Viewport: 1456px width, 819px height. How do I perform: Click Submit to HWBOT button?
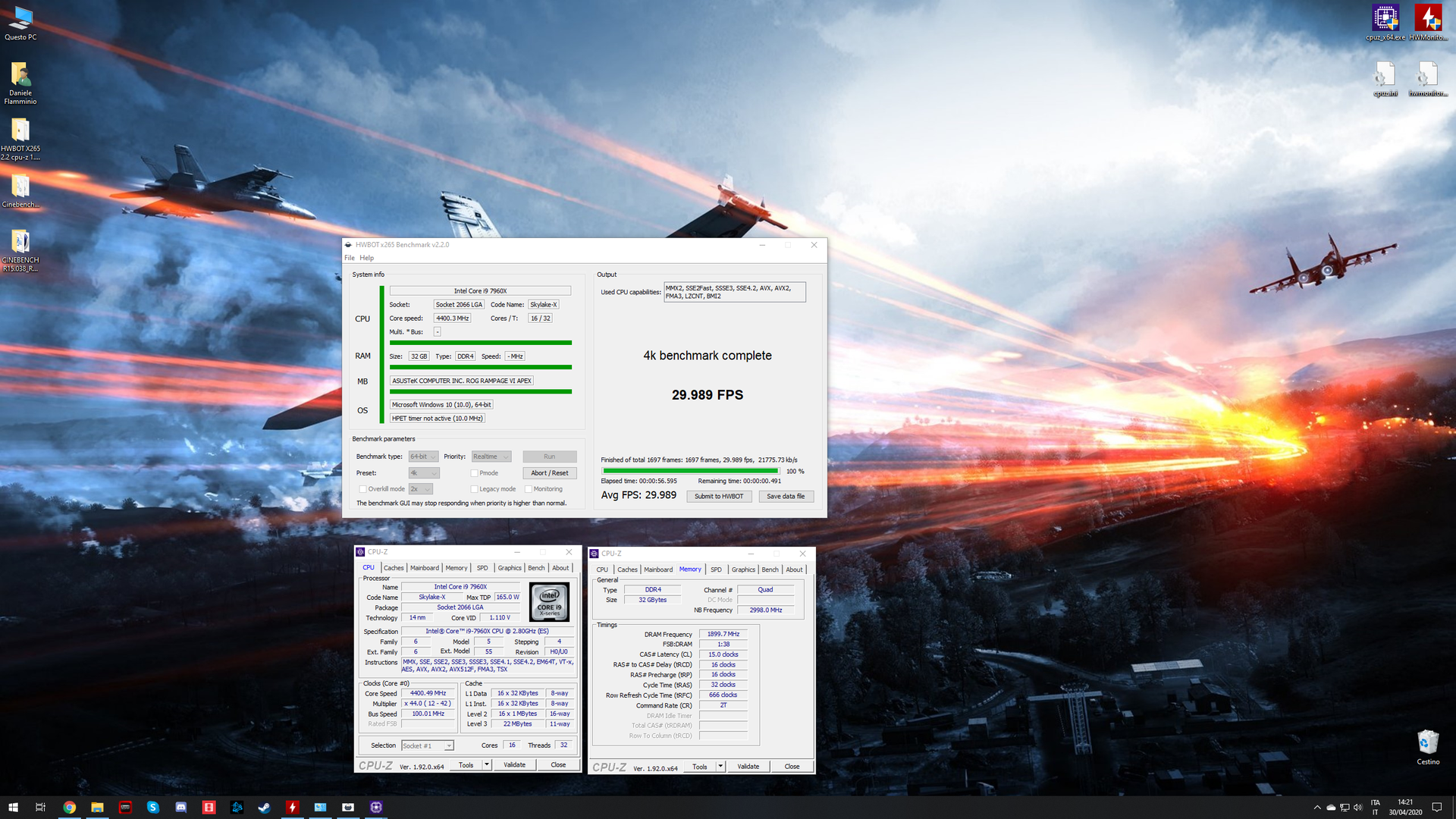coord(719,497)
